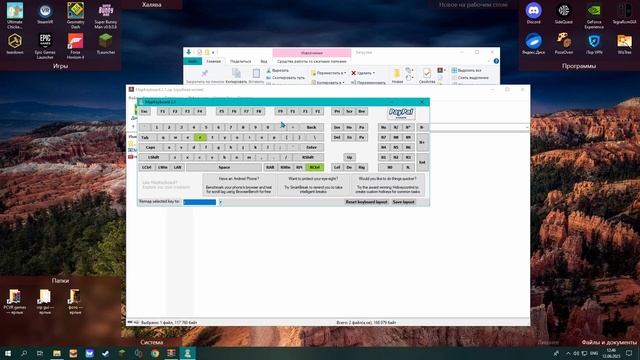Open the SmartBreak eyesight promo
640x360 pixels.
(x=313, y=185)
